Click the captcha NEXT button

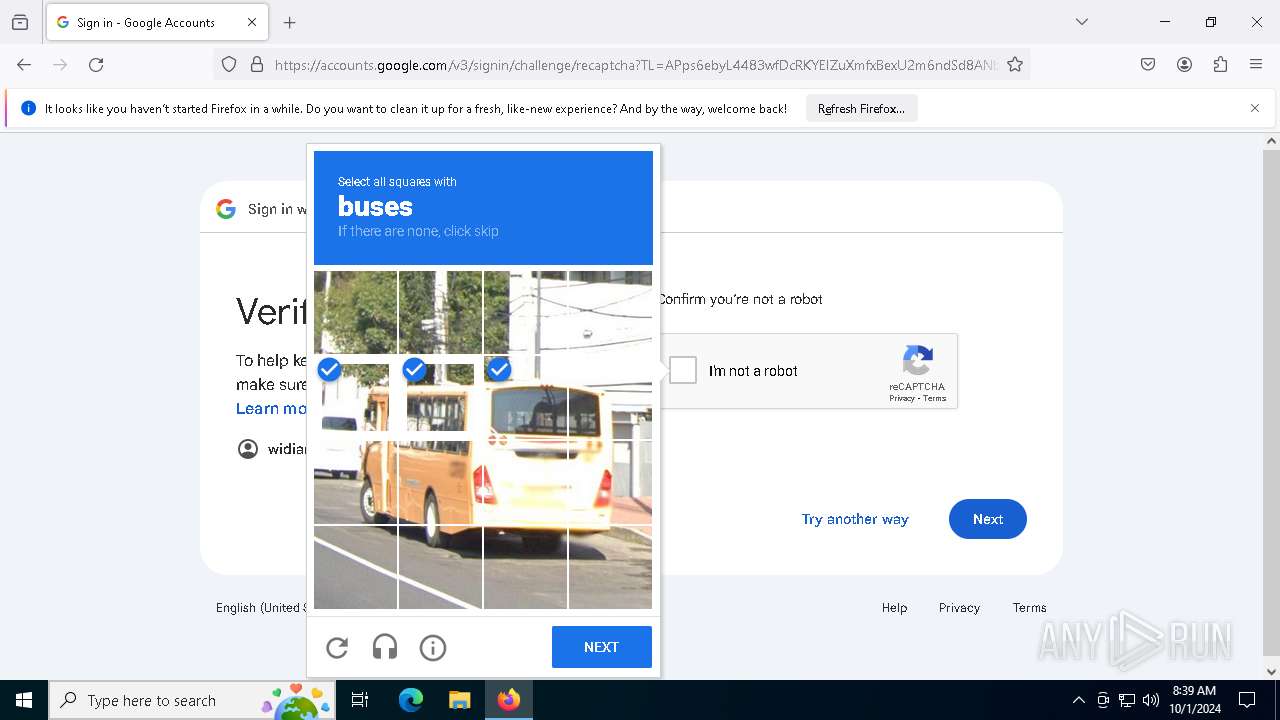601,647
